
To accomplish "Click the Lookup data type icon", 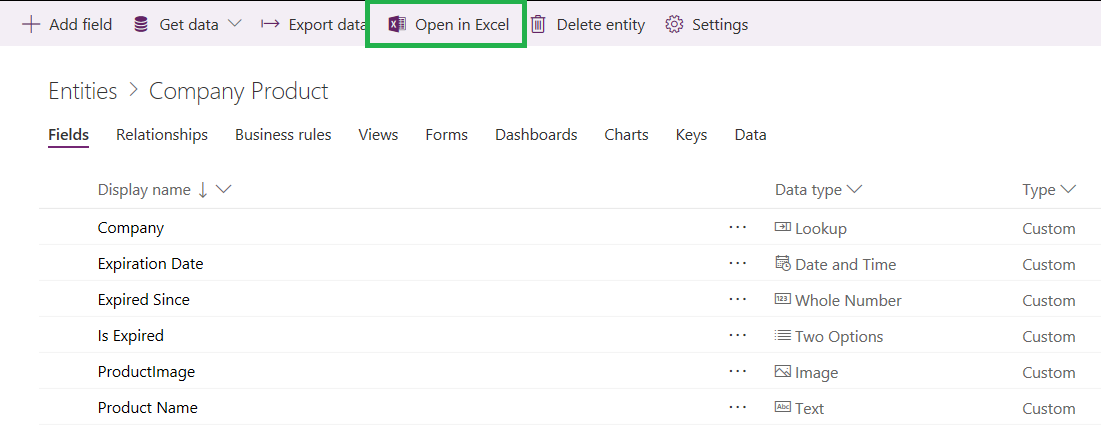I will pos(783,228).
